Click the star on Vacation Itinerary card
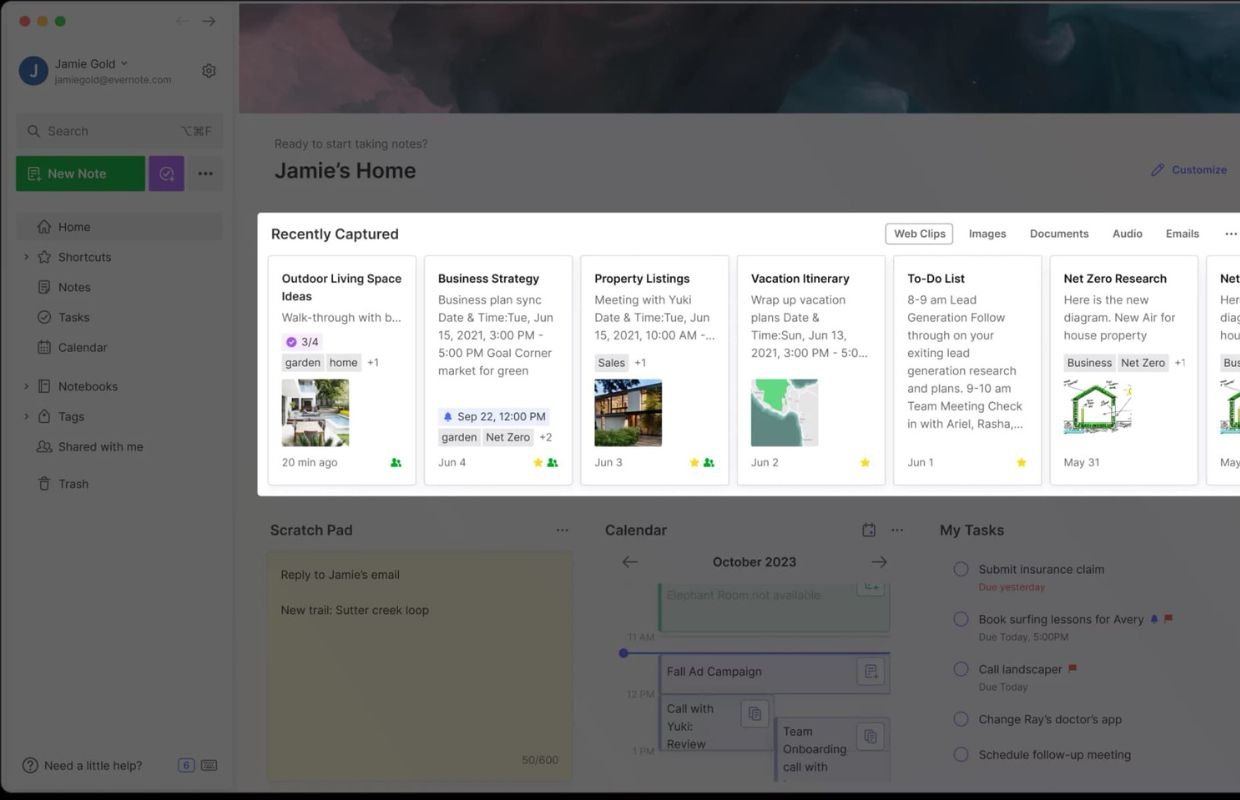The height and width of the screenshot is (800, 1240). click(865, 463)
